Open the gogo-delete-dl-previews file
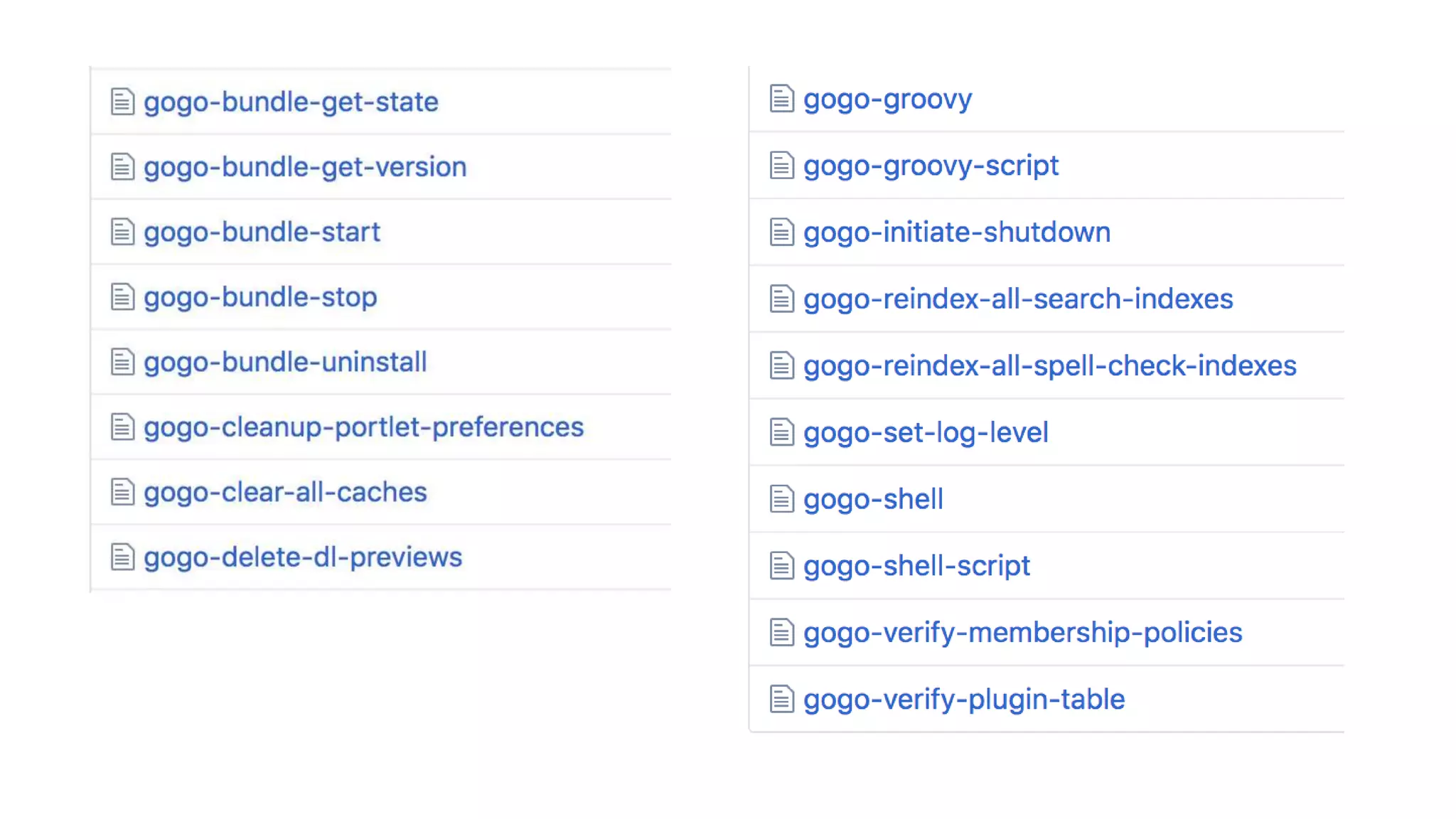 [303, 557]
